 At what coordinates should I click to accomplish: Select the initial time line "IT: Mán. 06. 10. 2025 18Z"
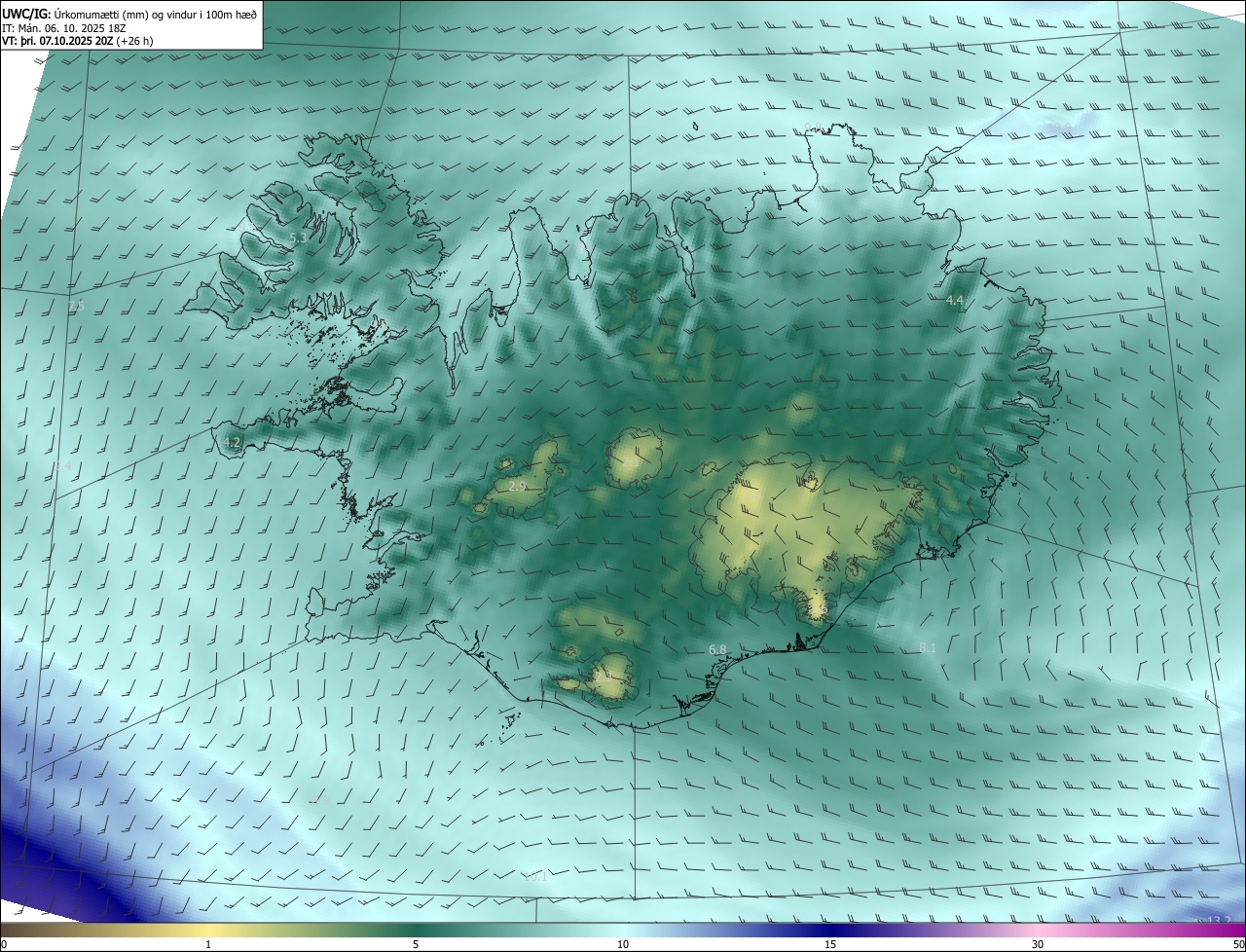point(66,28)
